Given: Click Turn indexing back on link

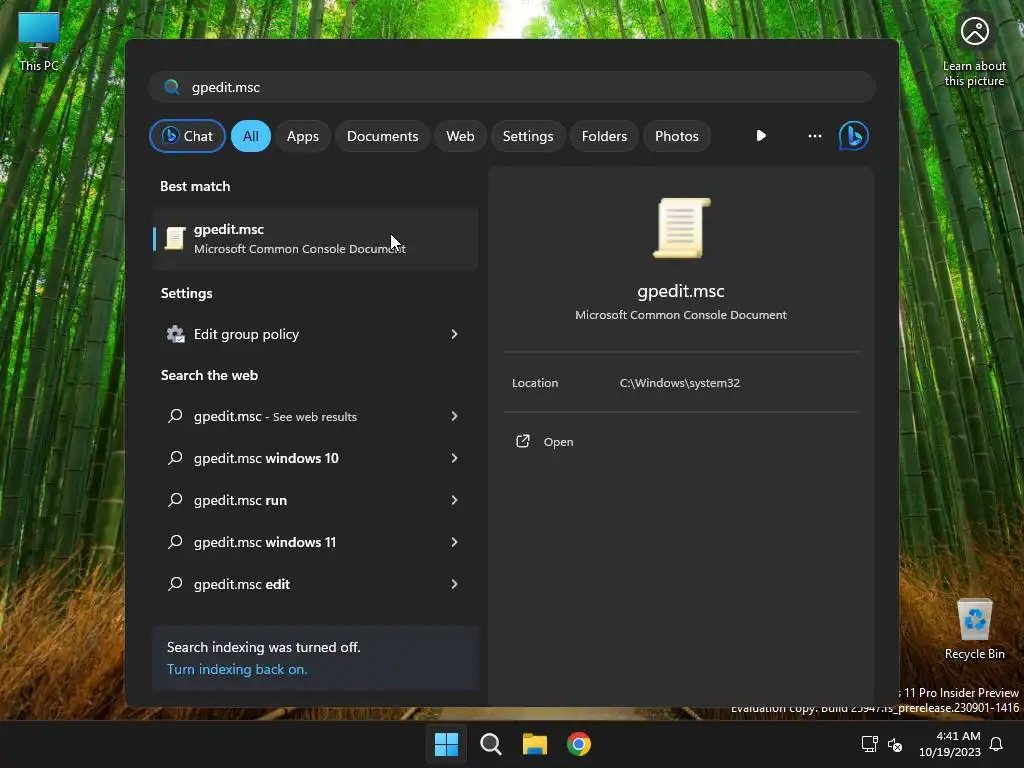Looking at the screenshot, I should click(236, 669).
